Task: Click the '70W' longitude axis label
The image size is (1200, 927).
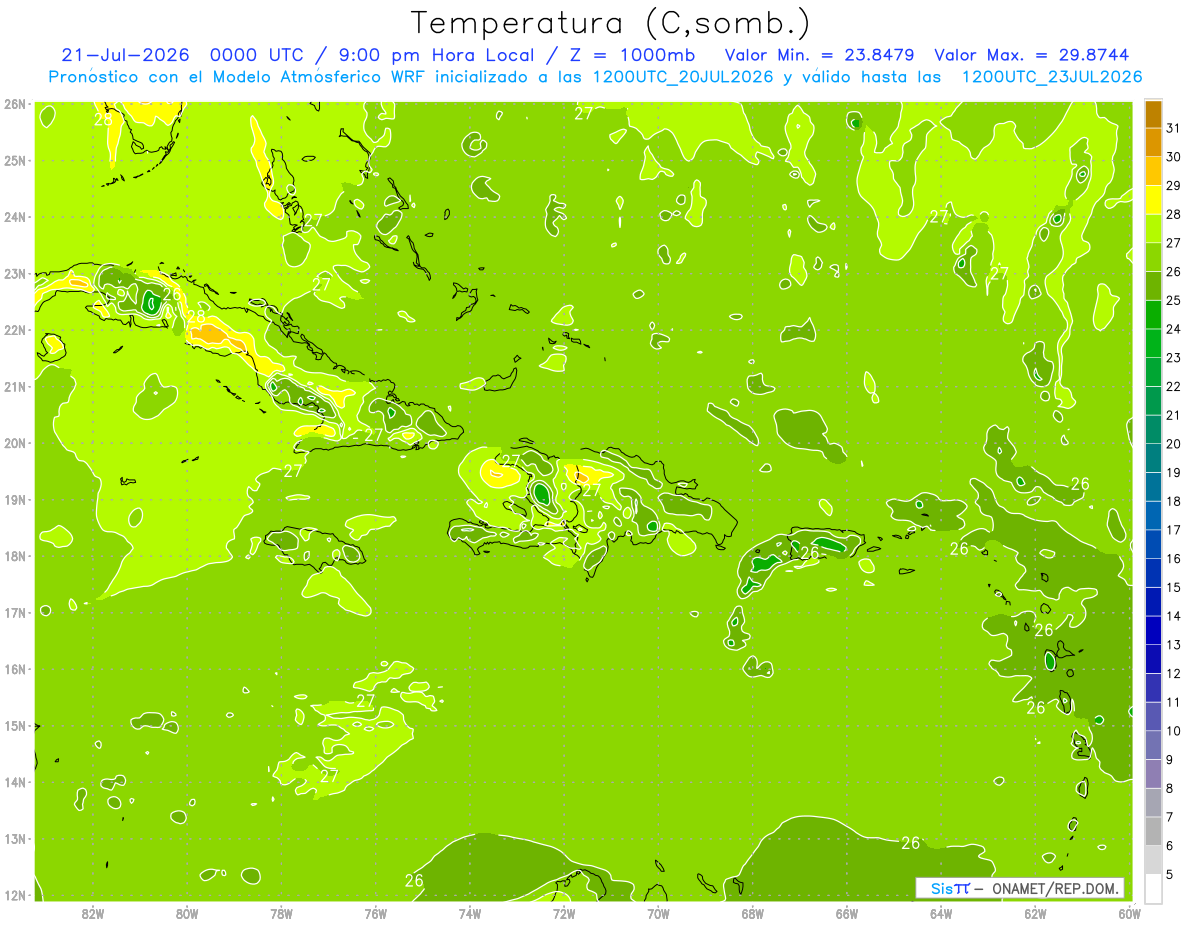Action: 658,913
